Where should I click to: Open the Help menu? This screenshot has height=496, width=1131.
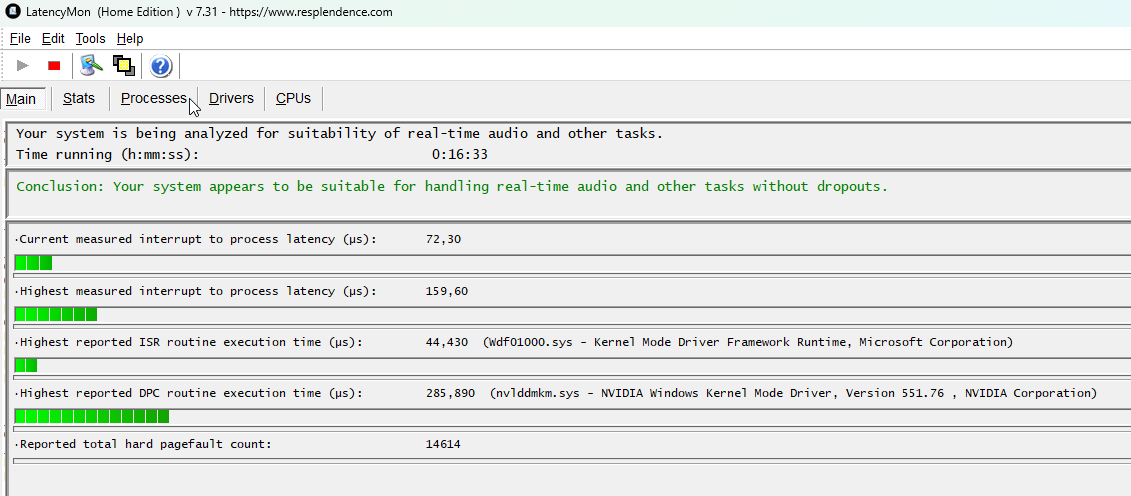click(130, 39)
